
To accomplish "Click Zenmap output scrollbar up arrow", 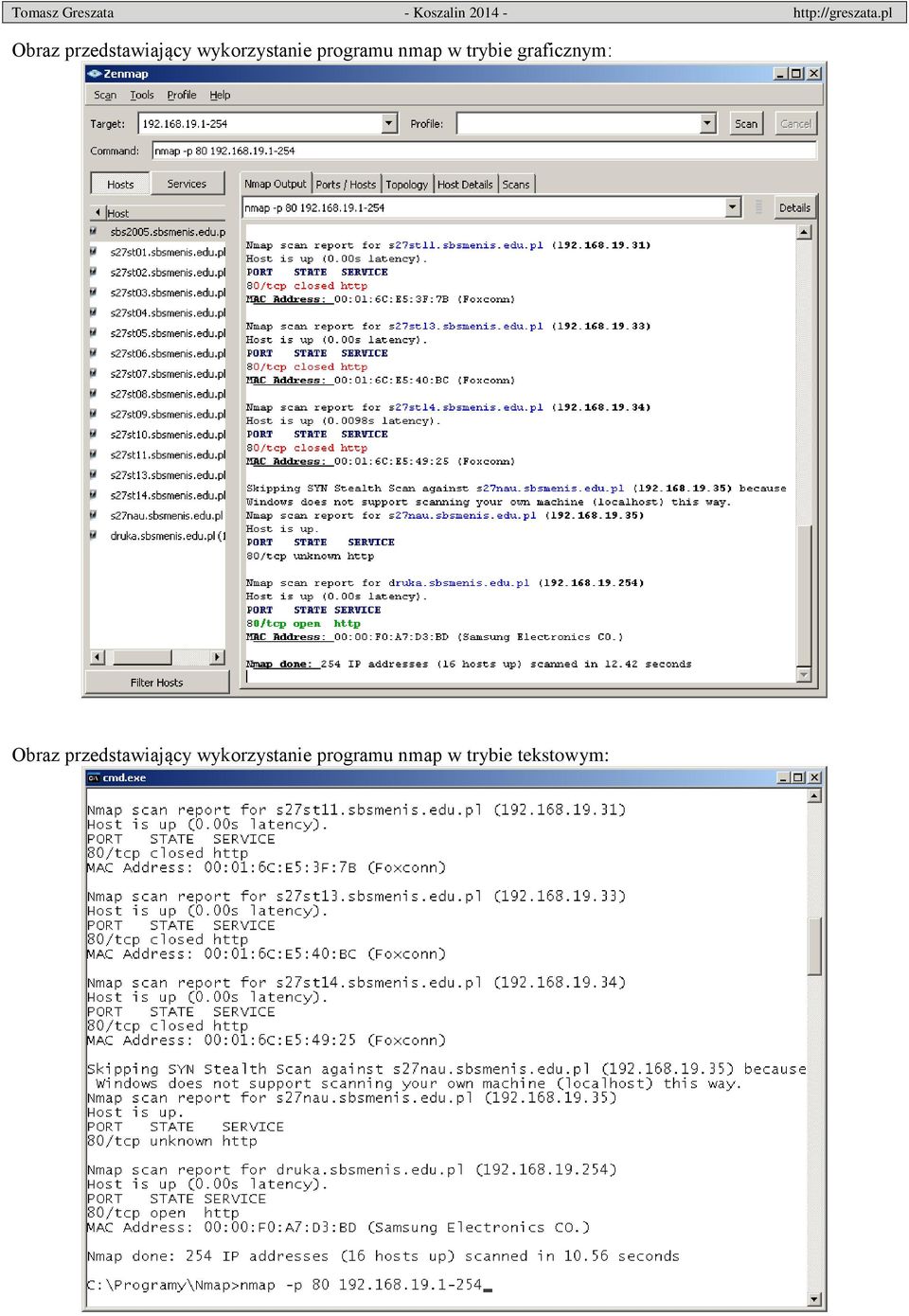I will click(x=804, y=232).
